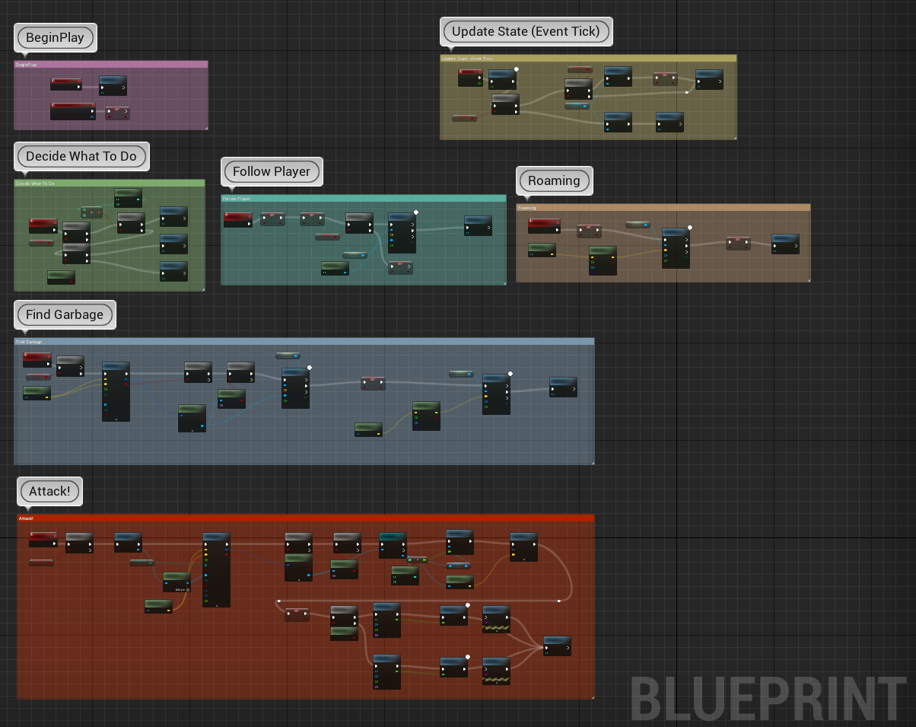This screenshot has height=727, width=916.
Task: Select the brown Roaming comment box title bar
Action: pyautogui.click(x=663, y=208)
